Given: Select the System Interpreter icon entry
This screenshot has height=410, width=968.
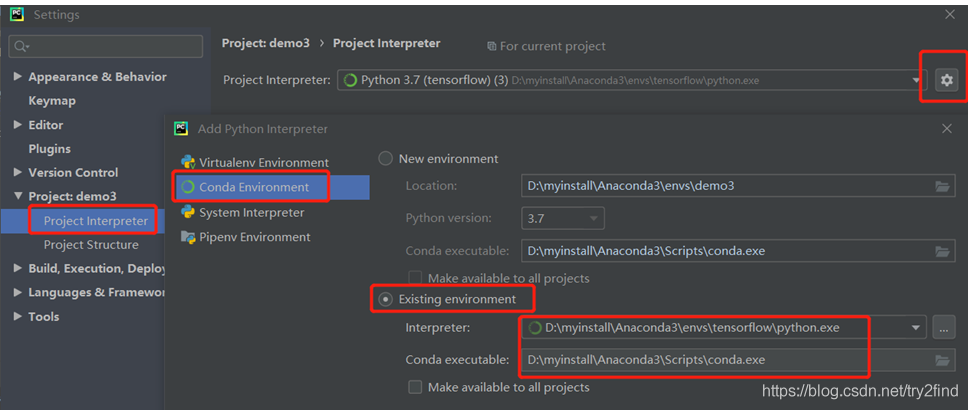Looking at the screenshot, I should click(188, 212).
